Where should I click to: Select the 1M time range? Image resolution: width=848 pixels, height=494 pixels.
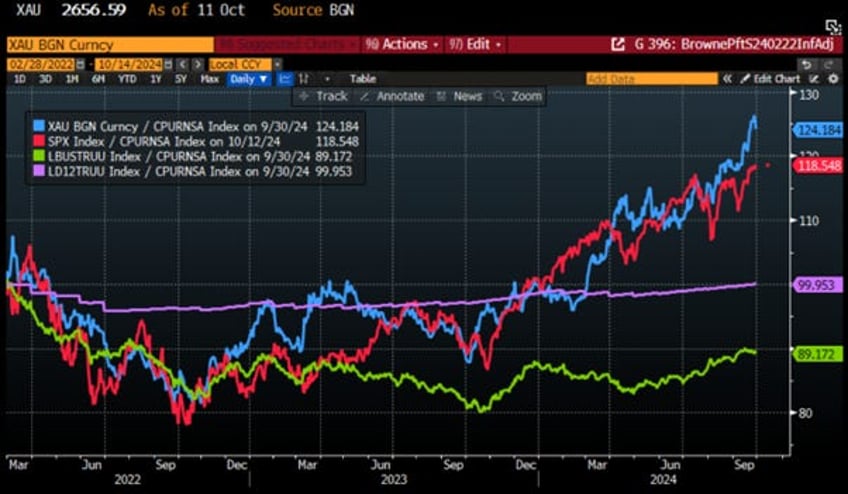click(x=72, y=79)
